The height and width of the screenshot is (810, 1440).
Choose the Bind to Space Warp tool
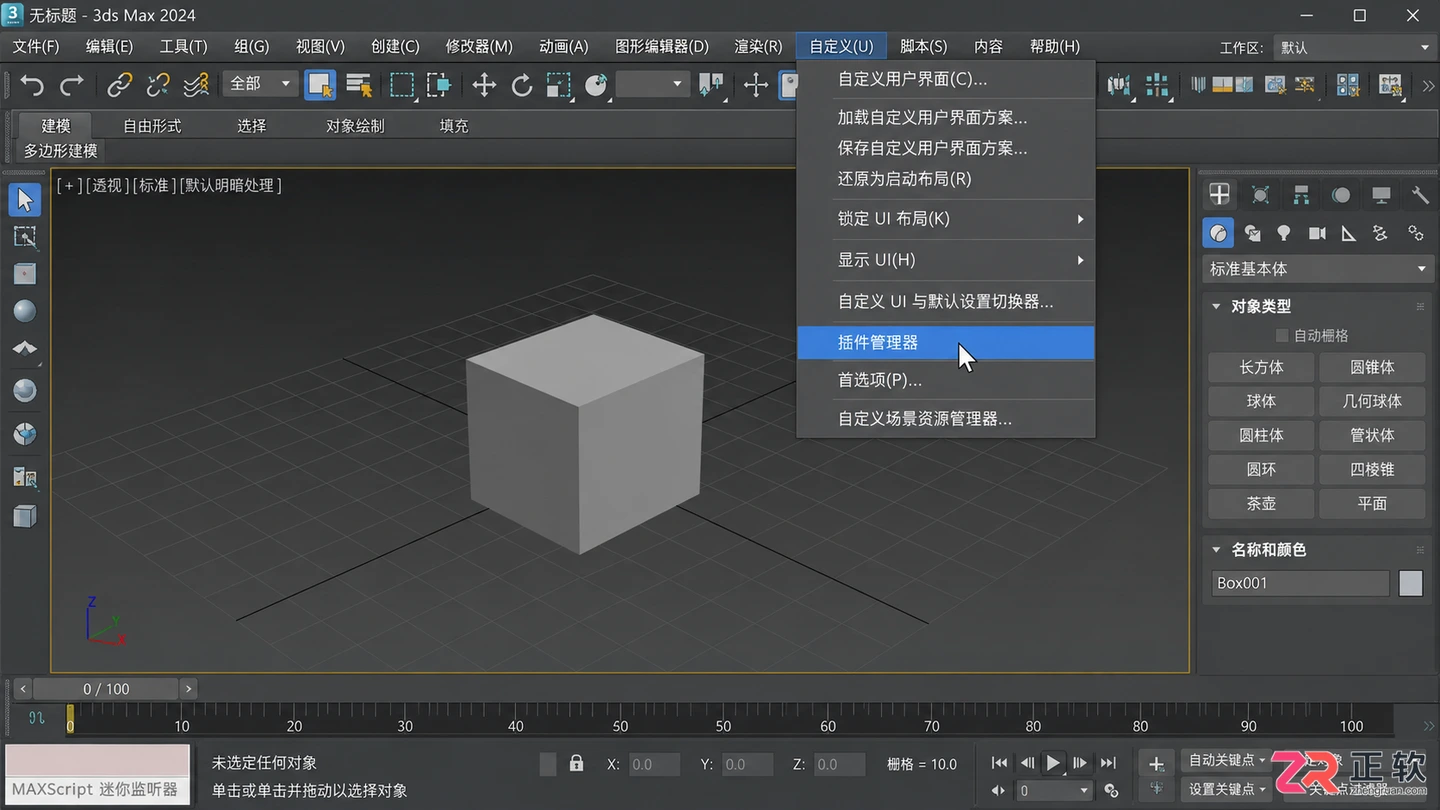tap(196, 85)
